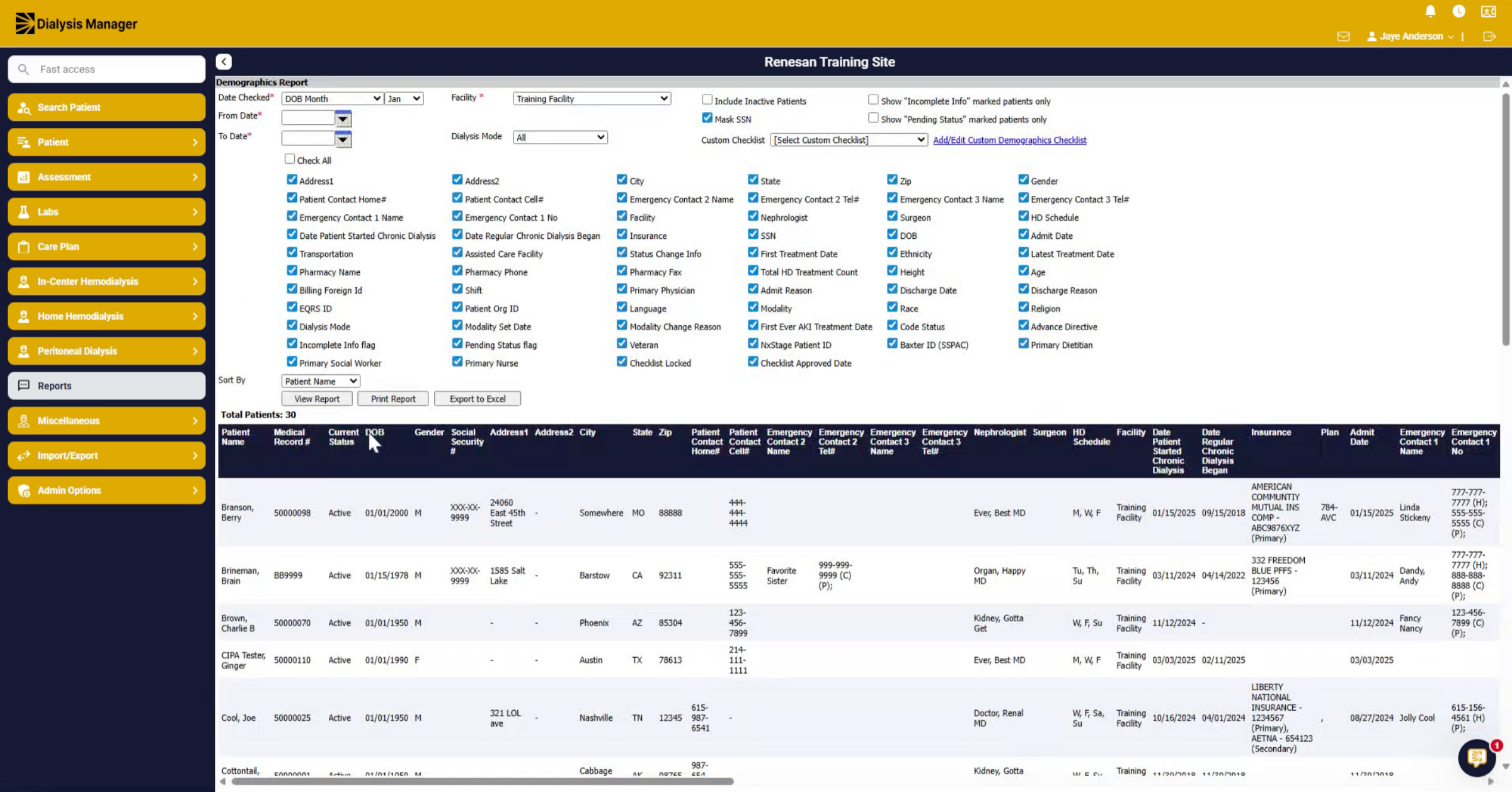The width and height of the screenshot is (1512, 792).
Task: Open the Facility Training Facility dropdown
Action: 592,99
